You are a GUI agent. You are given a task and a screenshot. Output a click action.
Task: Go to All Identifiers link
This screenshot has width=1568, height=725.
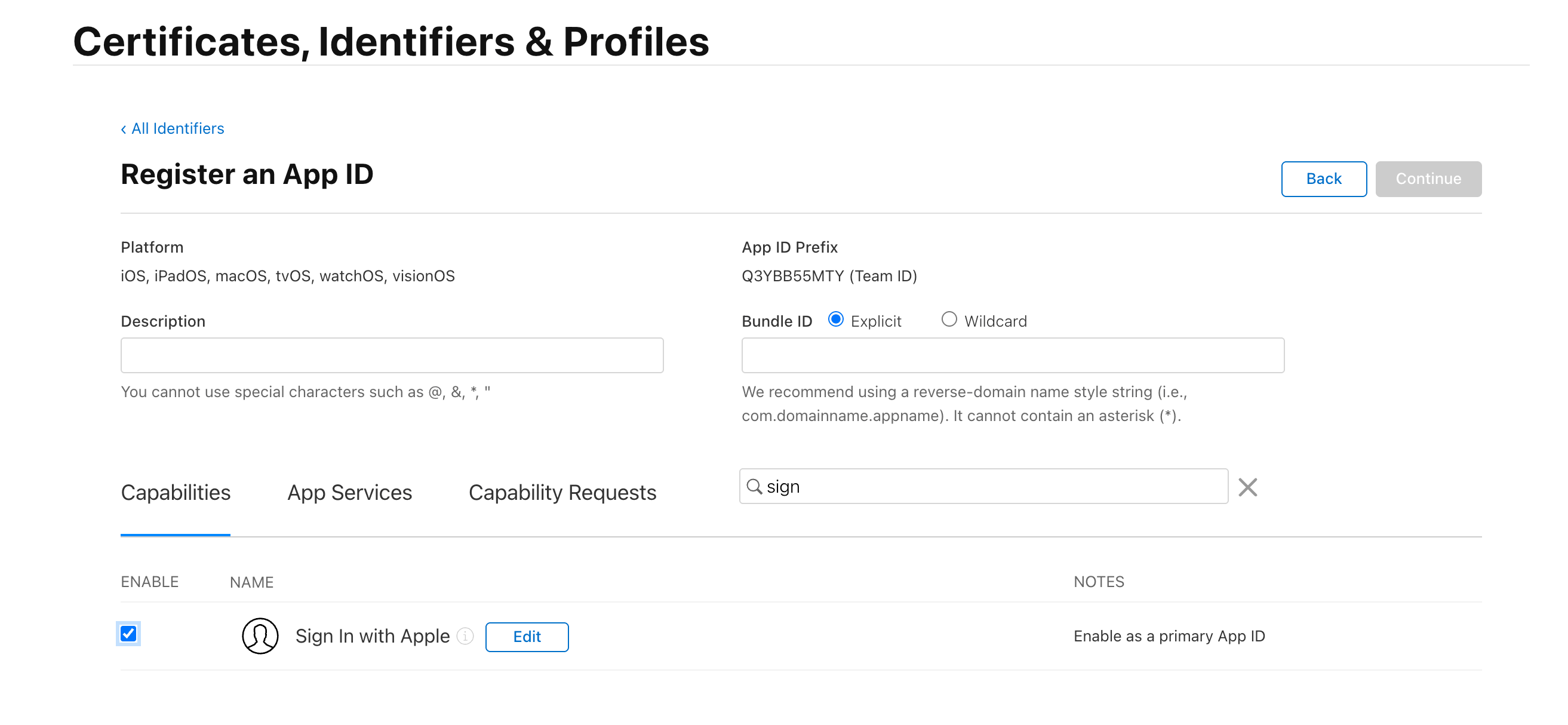[x=178, y=128]
